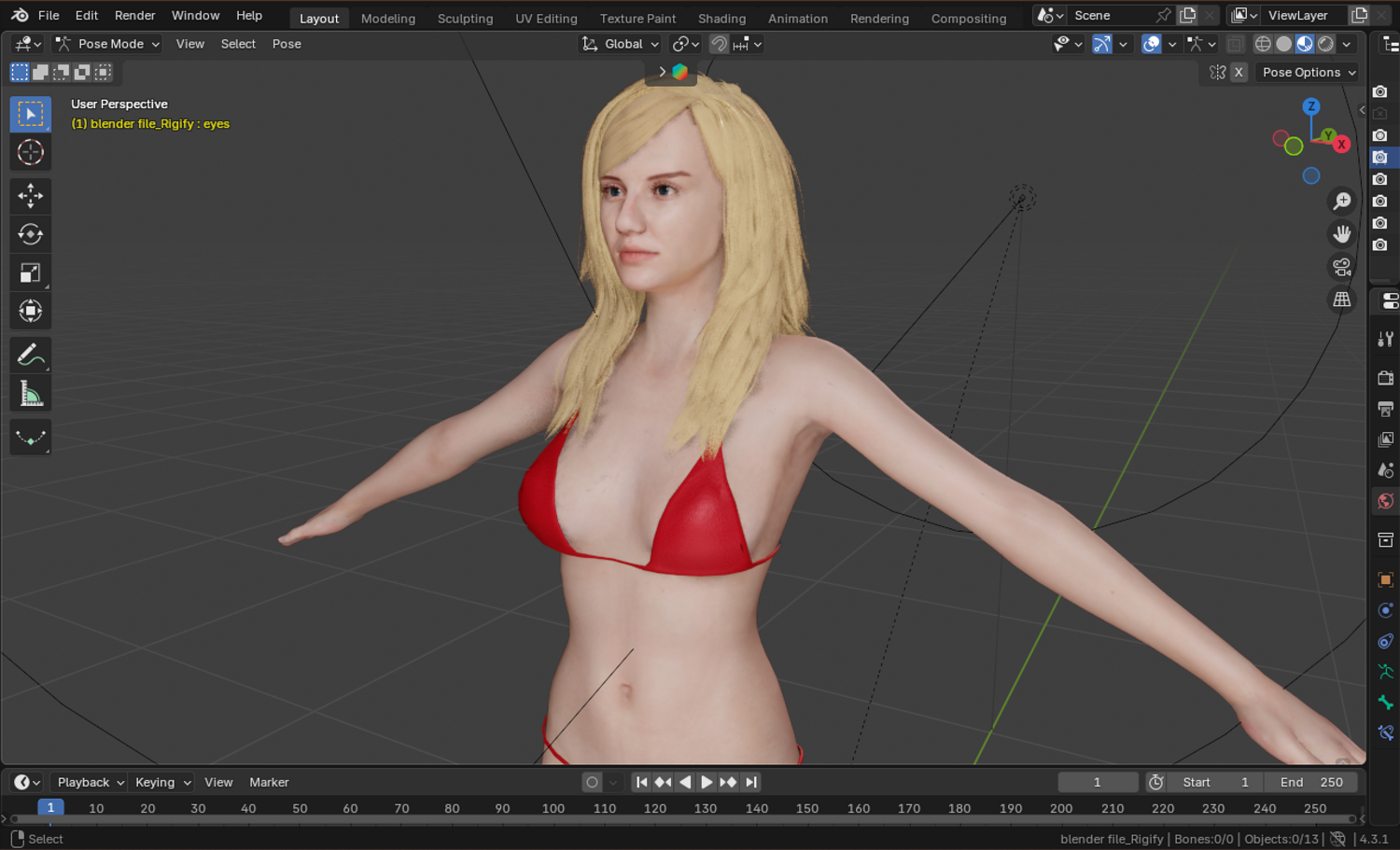Open the World properties tab
This screenshot has height=850, width=1400.
click(1386, 501)
